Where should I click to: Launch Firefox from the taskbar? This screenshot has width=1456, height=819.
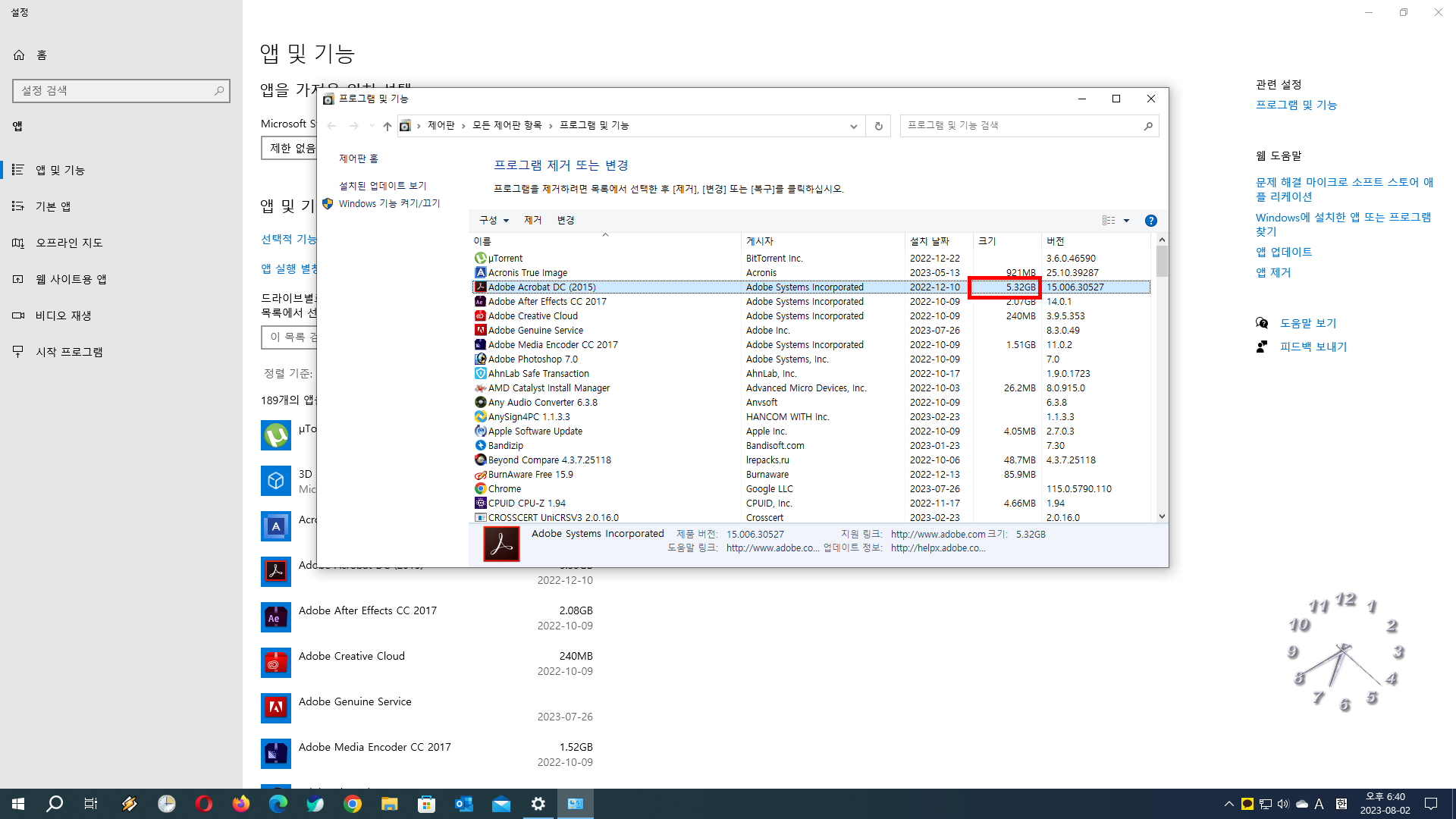tap(240, 804)
